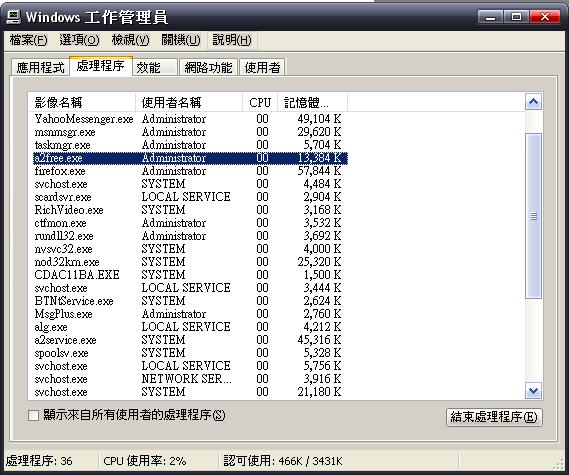The image size is (569, 475).
Task: Open the 檔案(F) menu
Action: pyautogui.click(x=28, y=40)
